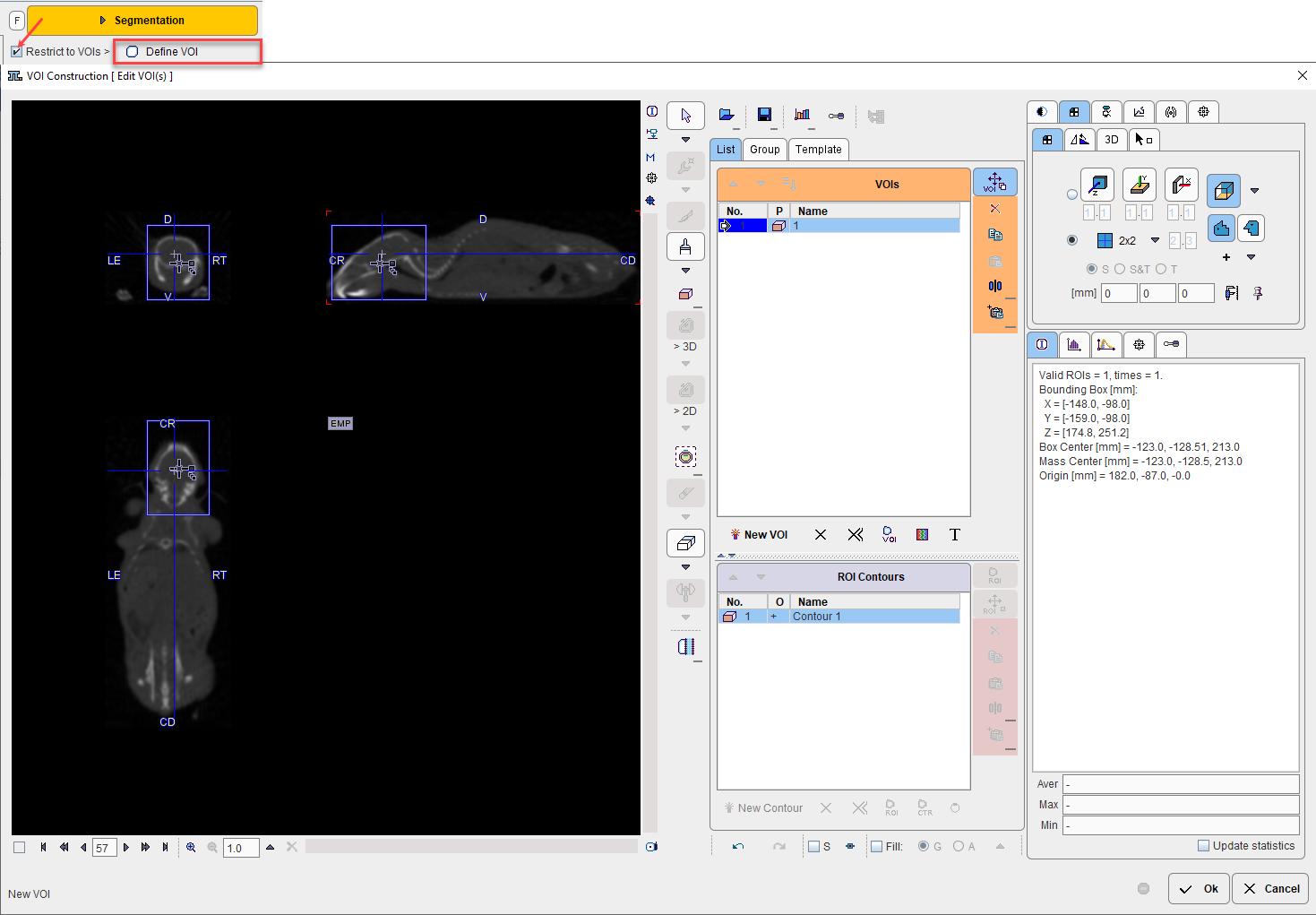Image resolution: width=1316 pixels, height=915 pixels.
Task: Click the VOI move/scale button
Action: [x=994, y=182]
